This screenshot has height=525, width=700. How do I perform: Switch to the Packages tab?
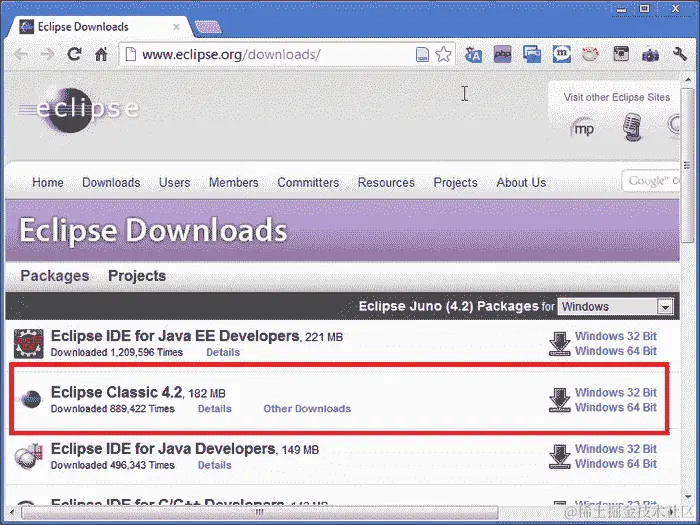click(x=54, y=276)
